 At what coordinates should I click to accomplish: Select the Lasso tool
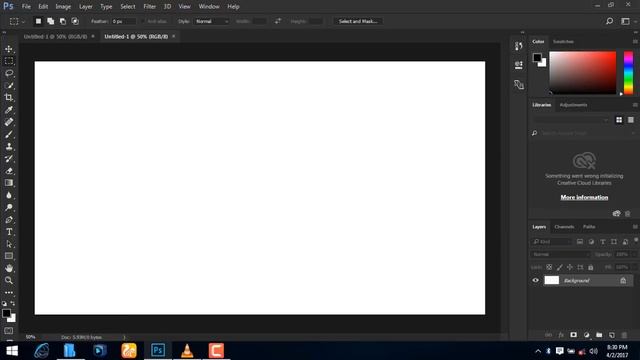coord(9,73)
